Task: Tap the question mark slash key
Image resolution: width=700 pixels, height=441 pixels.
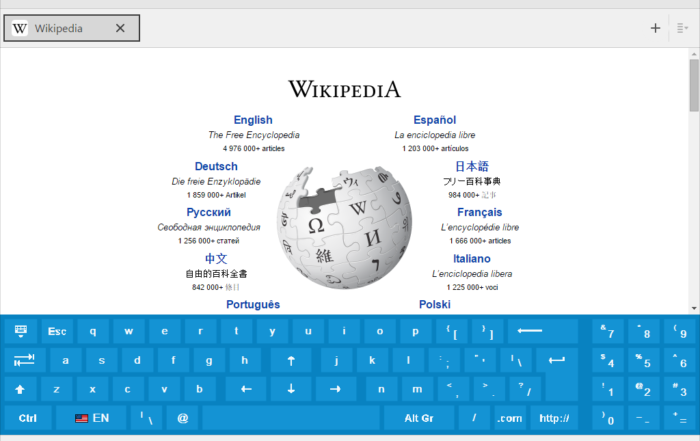Action: [x=525, y=389]
